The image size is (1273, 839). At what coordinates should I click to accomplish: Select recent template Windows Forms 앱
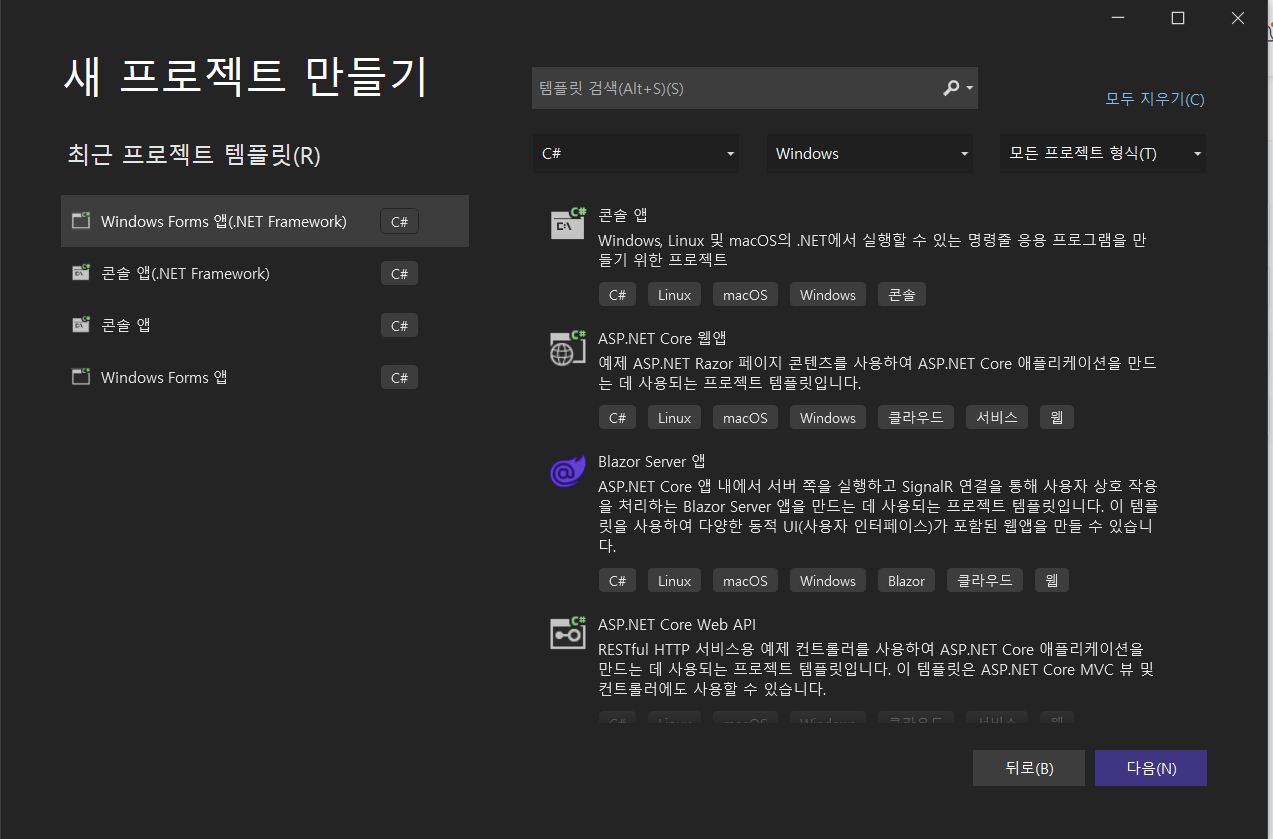[x=265, y=377]
